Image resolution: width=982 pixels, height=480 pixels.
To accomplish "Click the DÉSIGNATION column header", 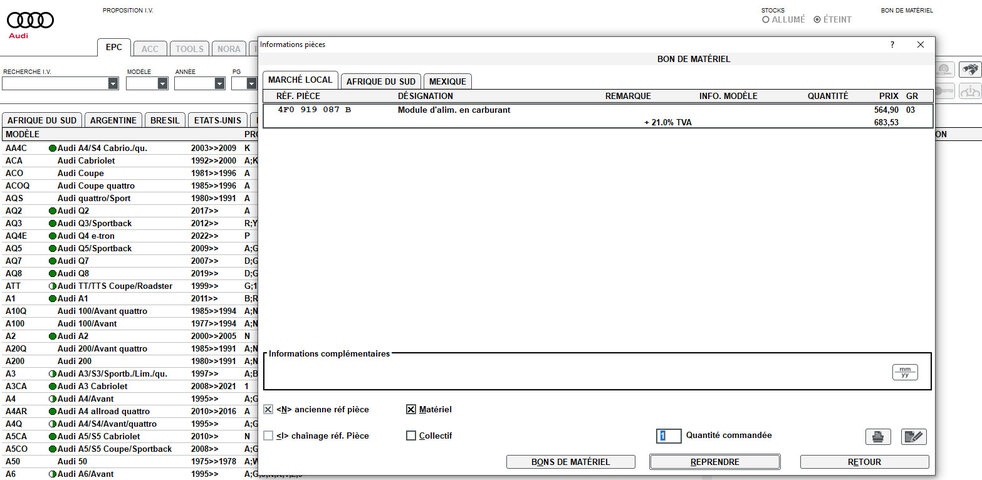I will 425,96.
